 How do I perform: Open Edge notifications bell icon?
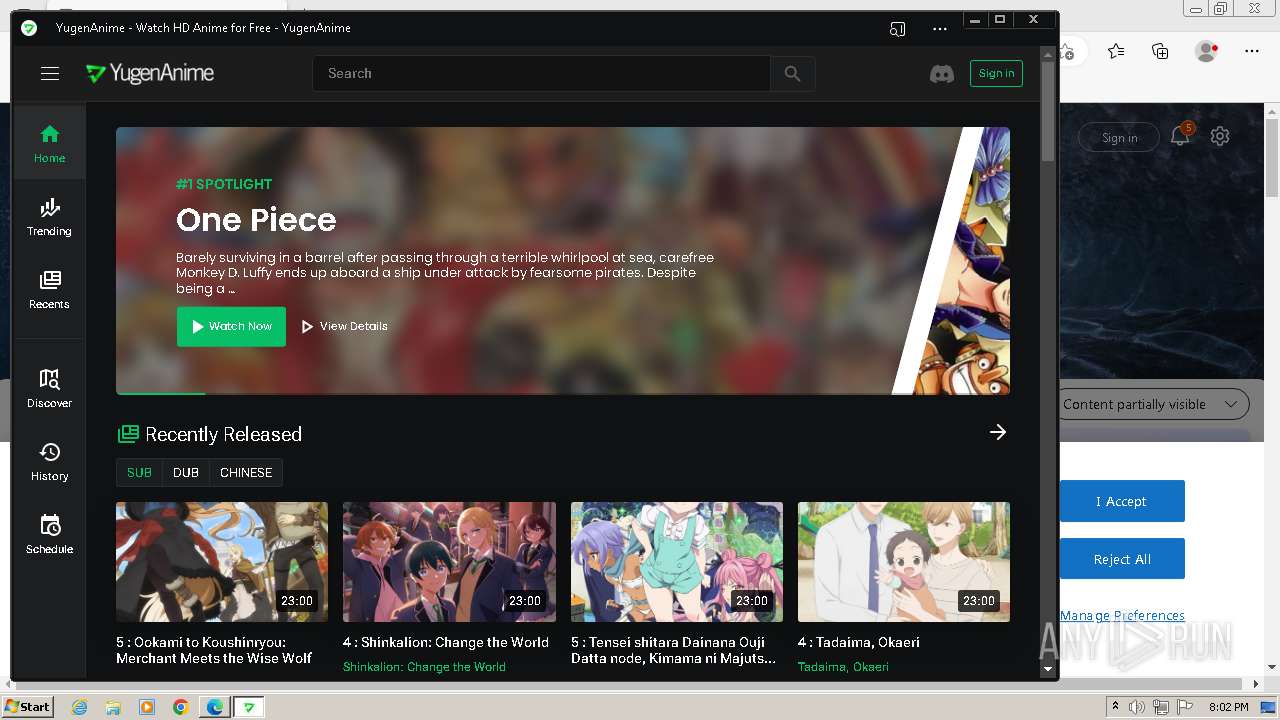tap(1181, 136)
